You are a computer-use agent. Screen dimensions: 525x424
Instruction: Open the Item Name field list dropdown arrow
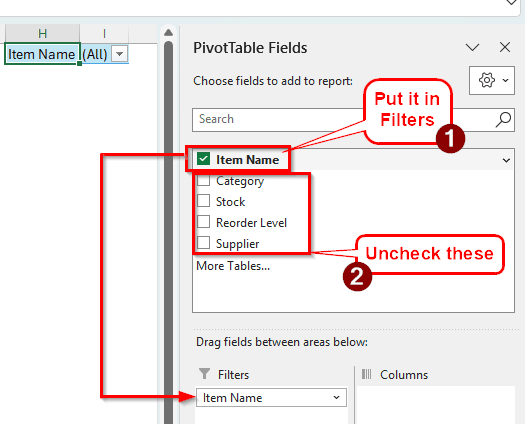506,160
